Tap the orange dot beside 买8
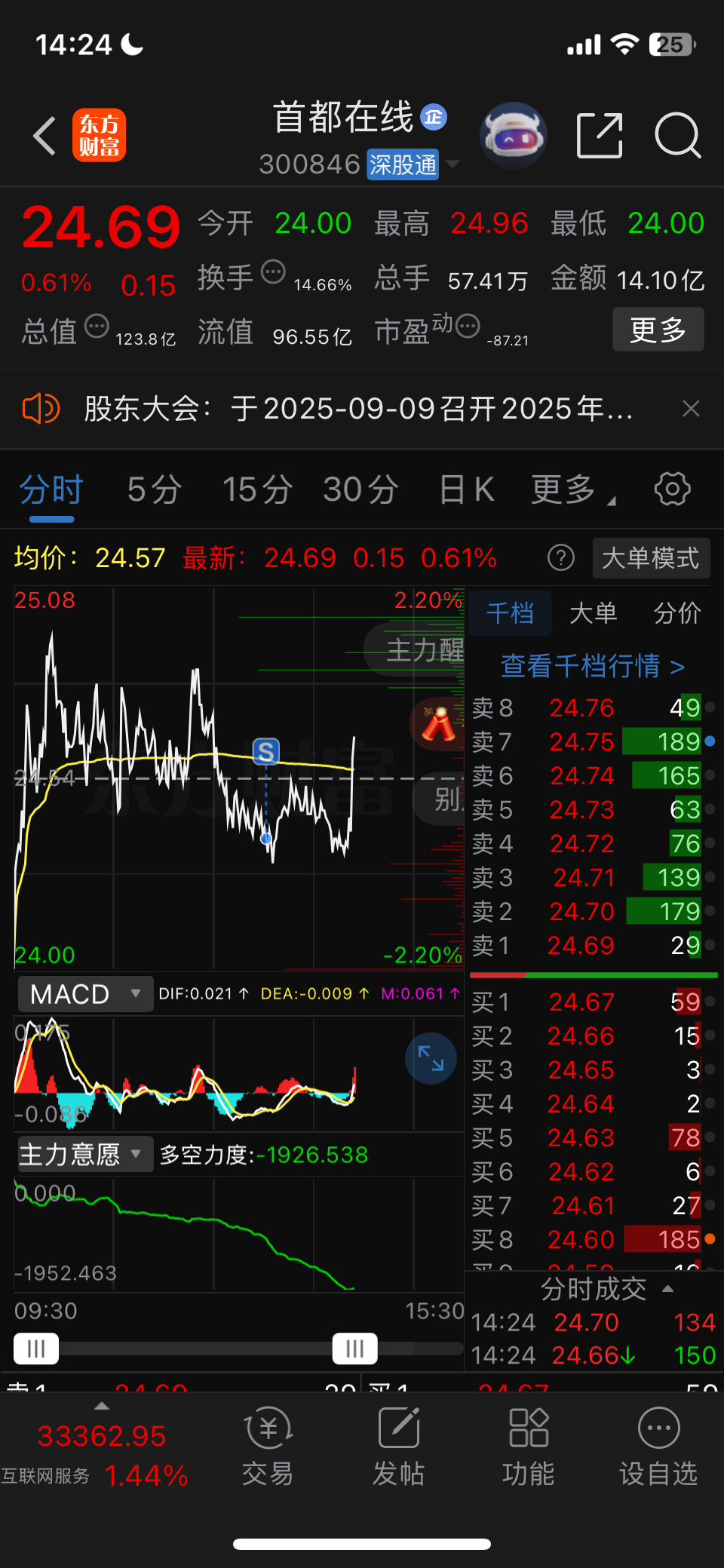Viewport: 724px width, 1568px height. [710, 1239]
